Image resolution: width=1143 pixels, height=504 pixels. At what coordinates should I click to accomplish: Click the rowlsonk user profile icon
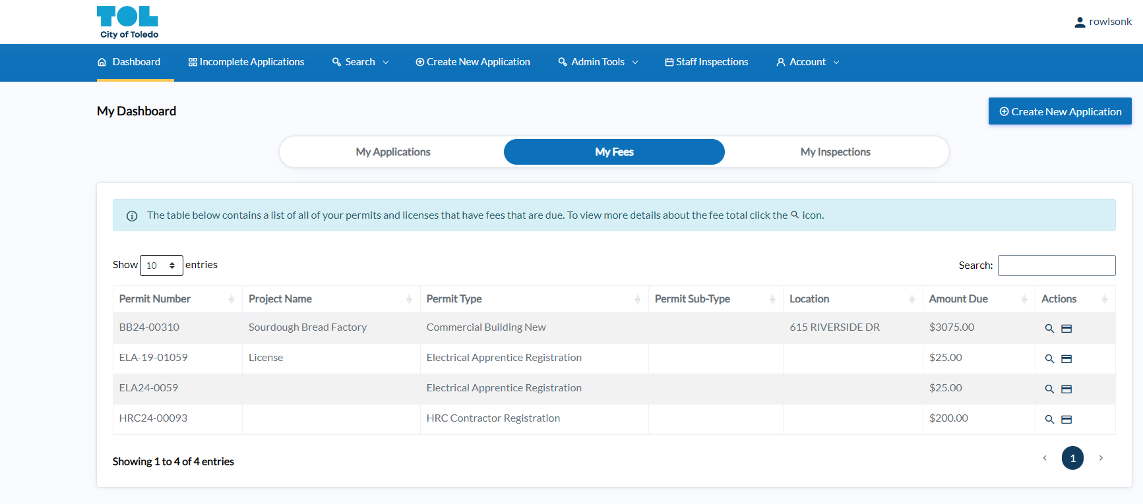click(1080, 22)
